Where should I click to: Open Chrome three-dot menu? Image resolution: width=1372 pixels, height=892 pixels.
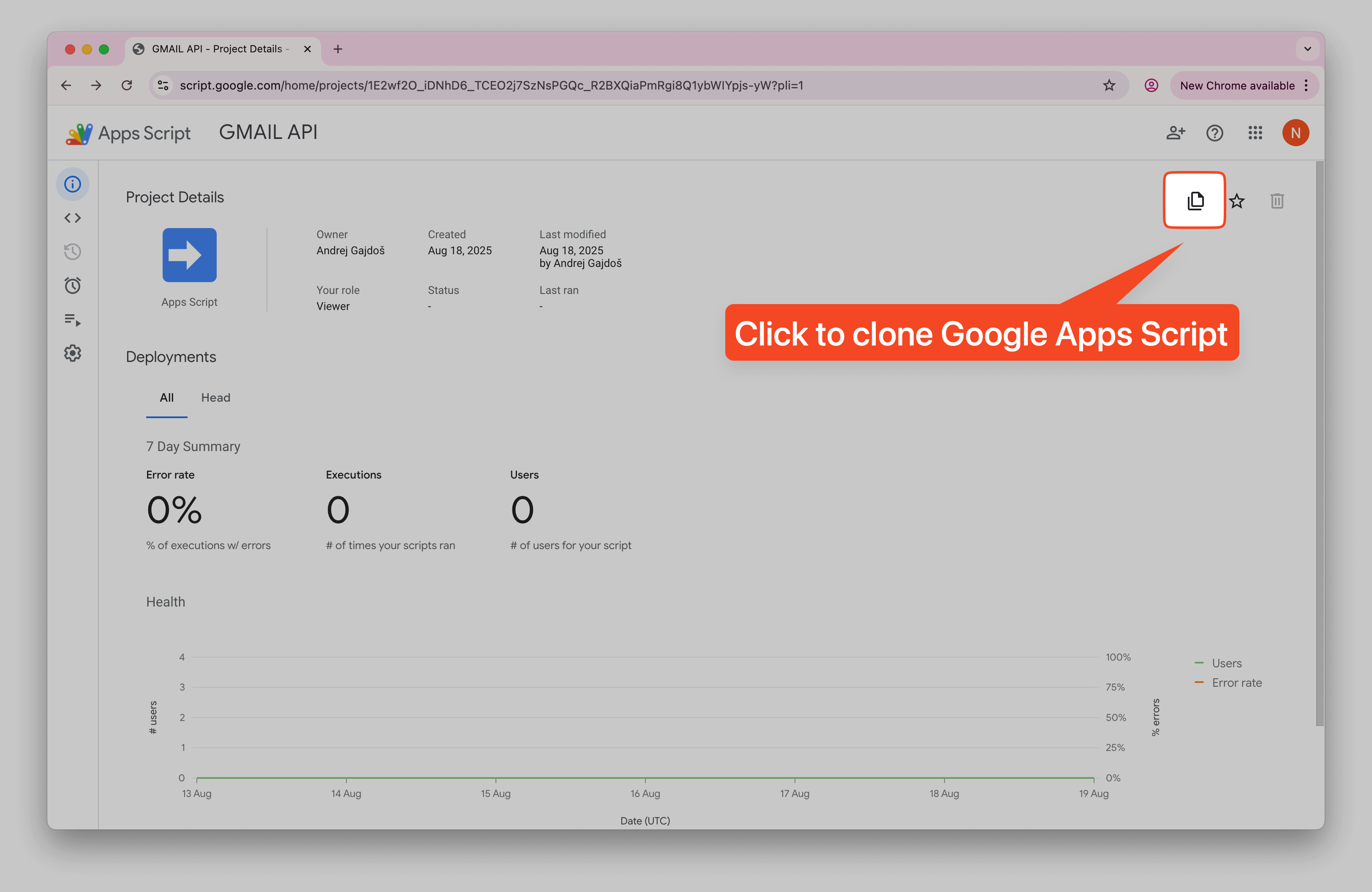point(1306,85)
